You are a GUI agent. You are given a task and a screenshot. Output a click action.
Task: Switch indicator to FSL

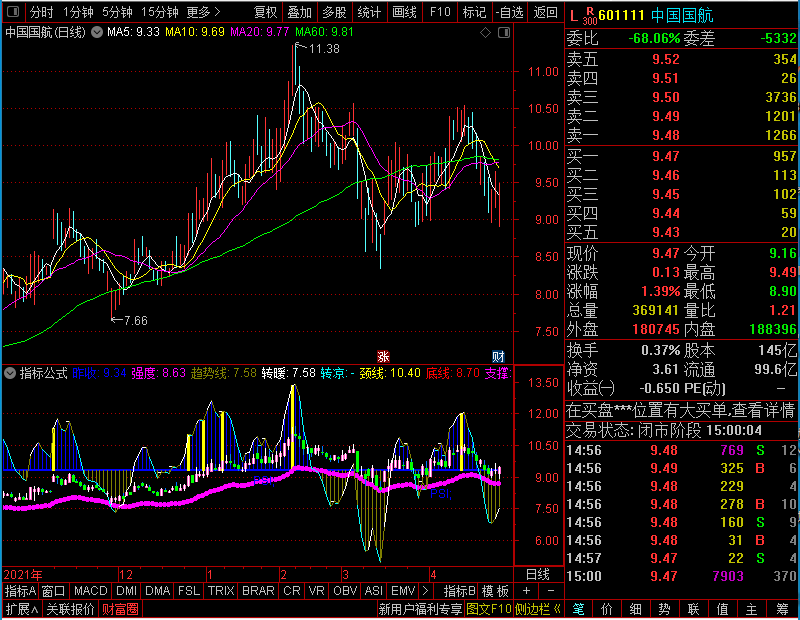point(189,590)
